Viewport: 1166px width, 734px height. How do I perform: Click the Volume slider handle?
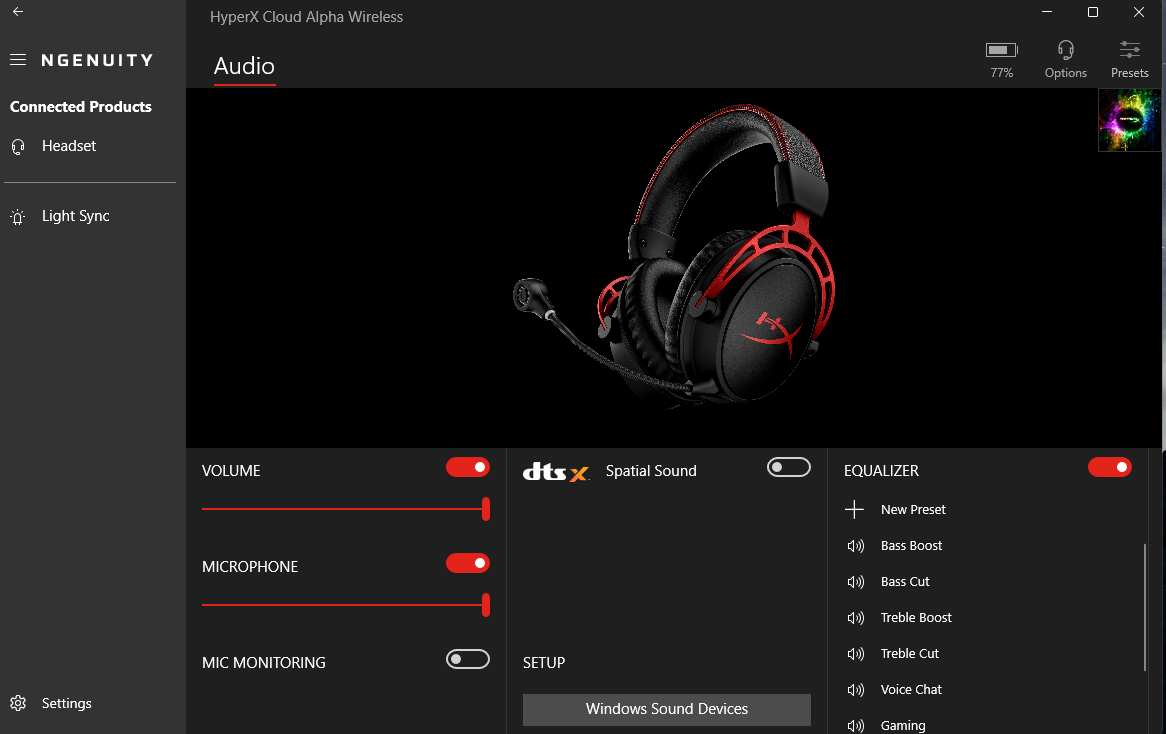[486, 509]
